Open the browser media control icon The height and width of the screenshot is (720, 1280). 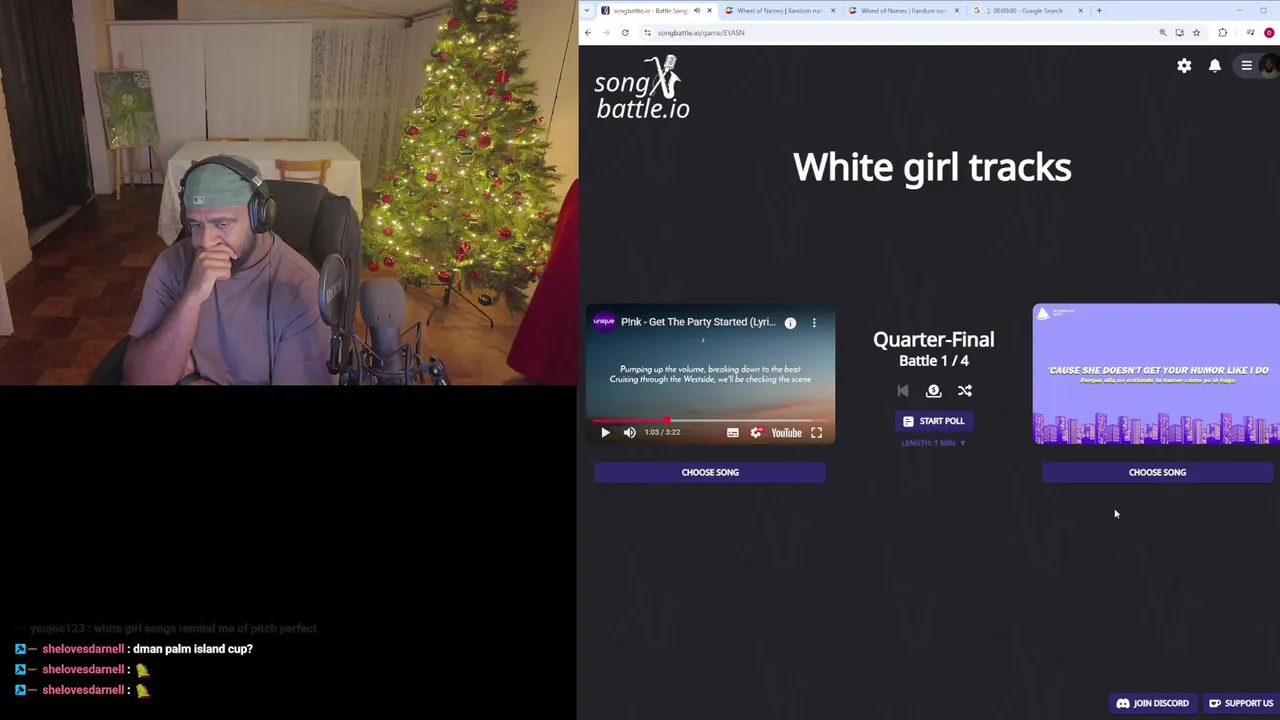tap(1250, 33)
